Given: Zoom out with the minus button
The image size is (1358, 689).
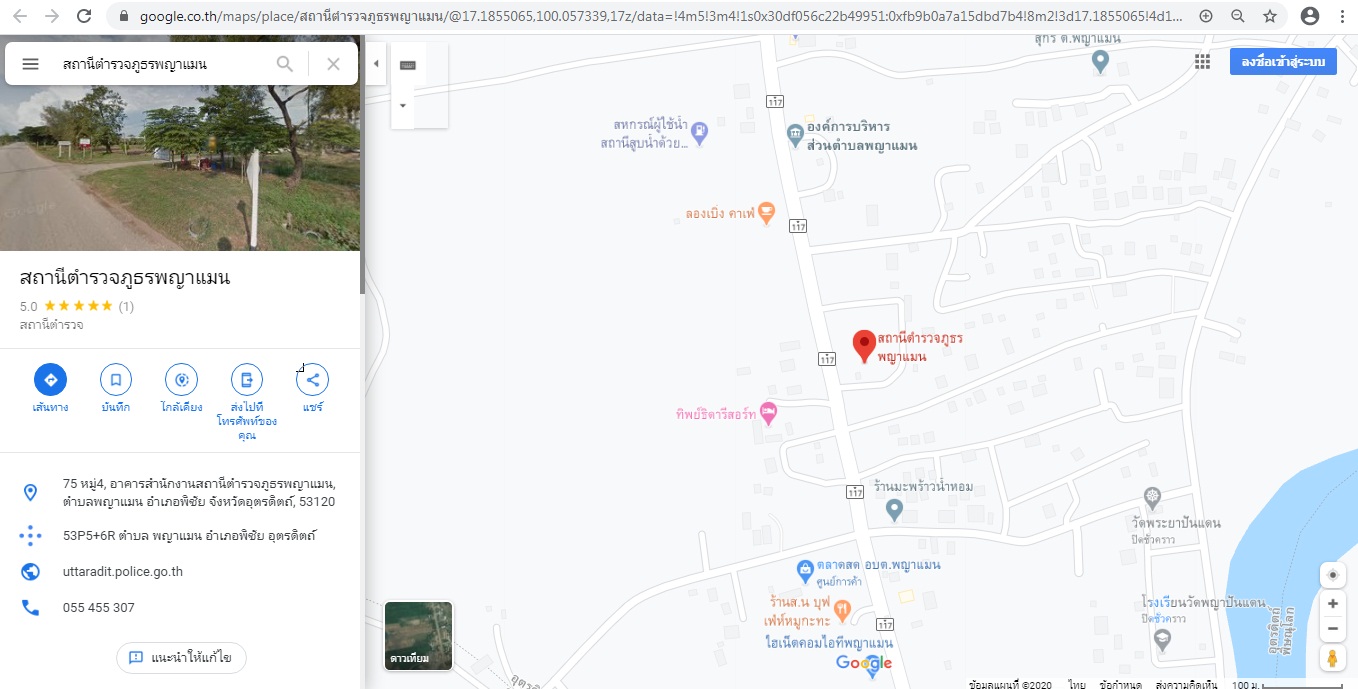Looking at the screenshot, I should coord(1332,629).
